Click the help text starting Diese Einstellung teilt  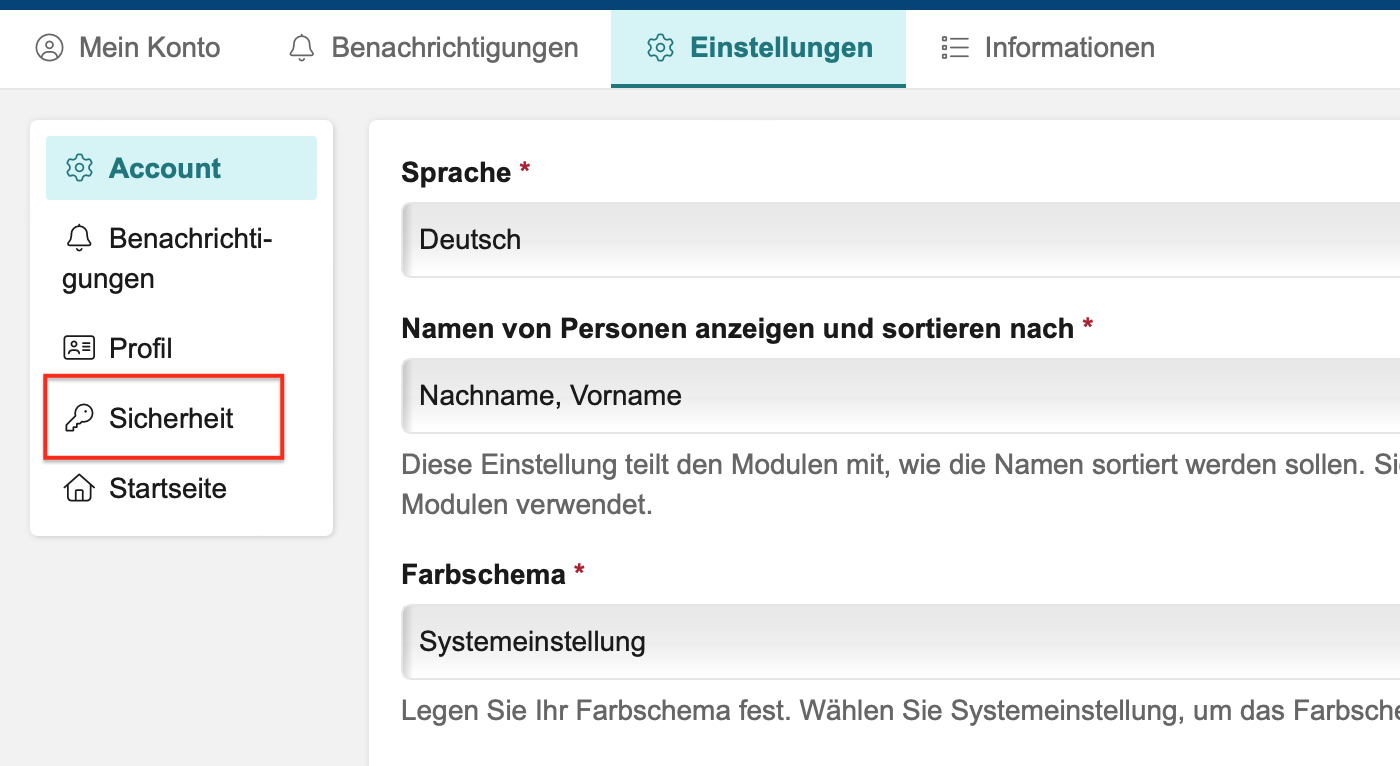pyautogui.click(x=900, y=485)
